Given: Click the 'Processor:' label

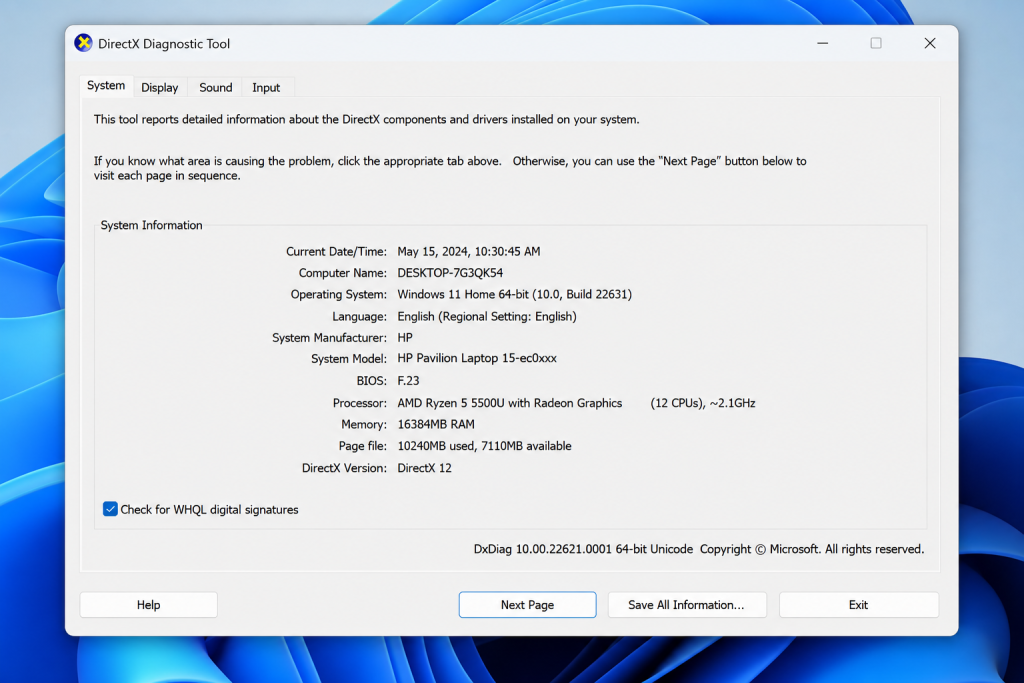Looking at the screenshot, I should (x=360, y=403).
